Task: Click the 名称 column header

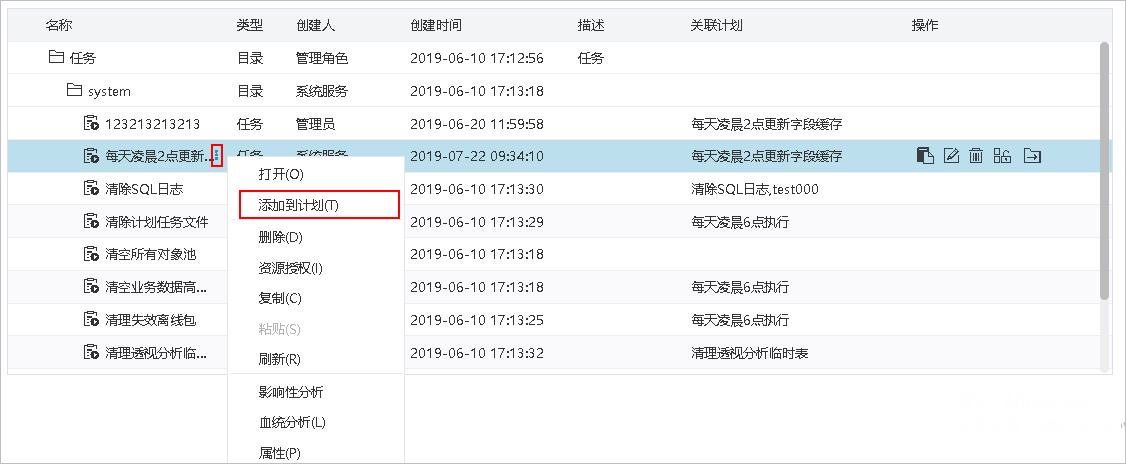Action: click(x=59, y=25)
